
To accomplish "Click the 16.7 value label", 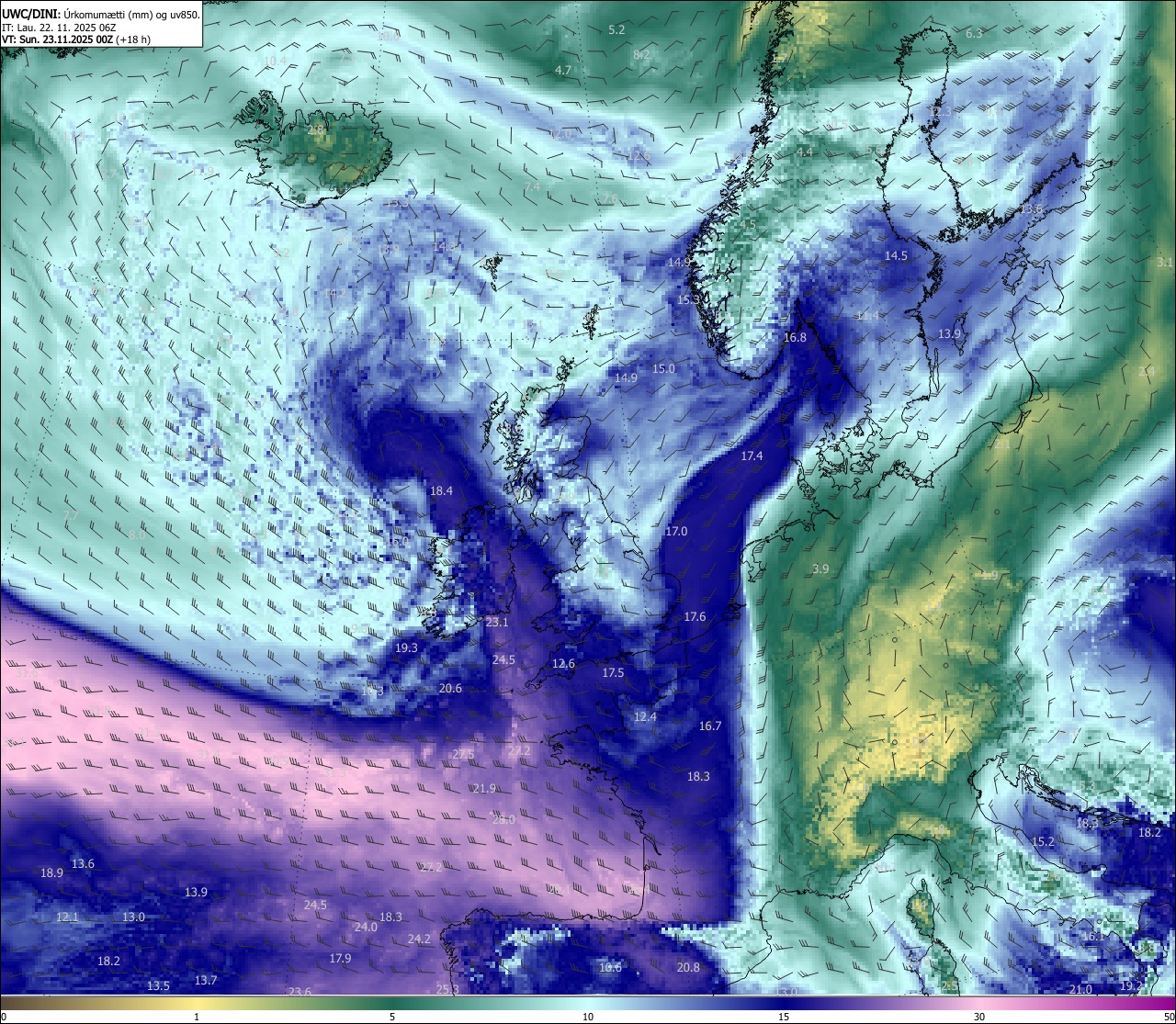I will coord(710,726).
